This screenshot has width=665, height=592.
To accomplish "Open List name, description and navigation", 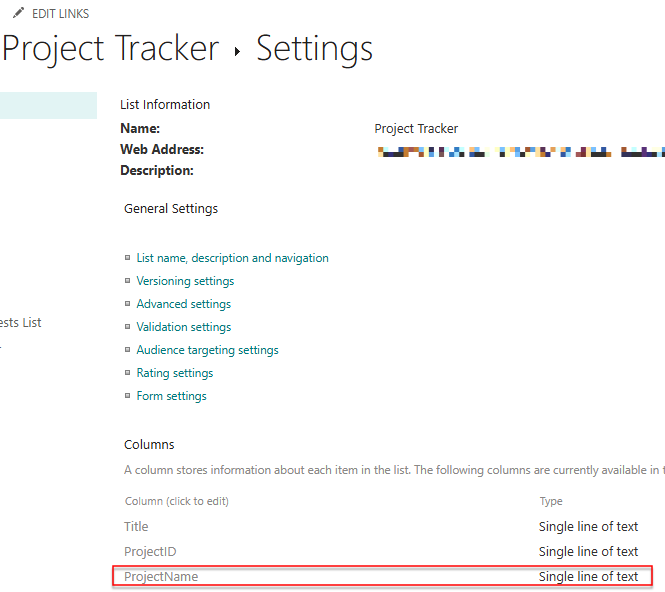I will (232, 258).
